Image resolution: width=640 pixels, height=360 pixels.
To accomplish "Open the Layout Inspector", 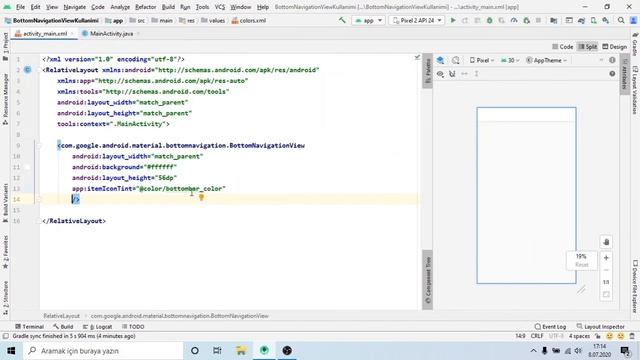I will click(x=600, y=327).
